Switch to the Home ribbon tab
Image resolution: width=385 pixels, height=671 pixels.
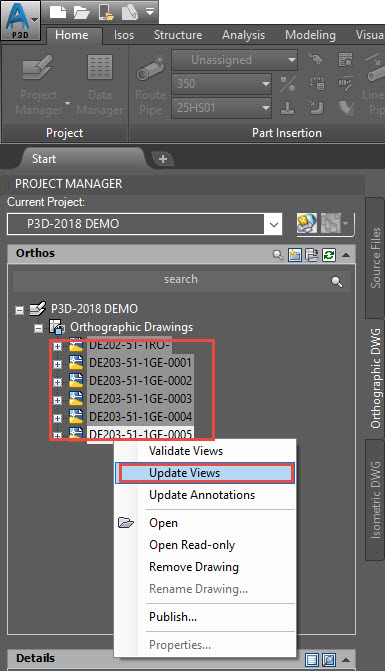coord(72,35)
